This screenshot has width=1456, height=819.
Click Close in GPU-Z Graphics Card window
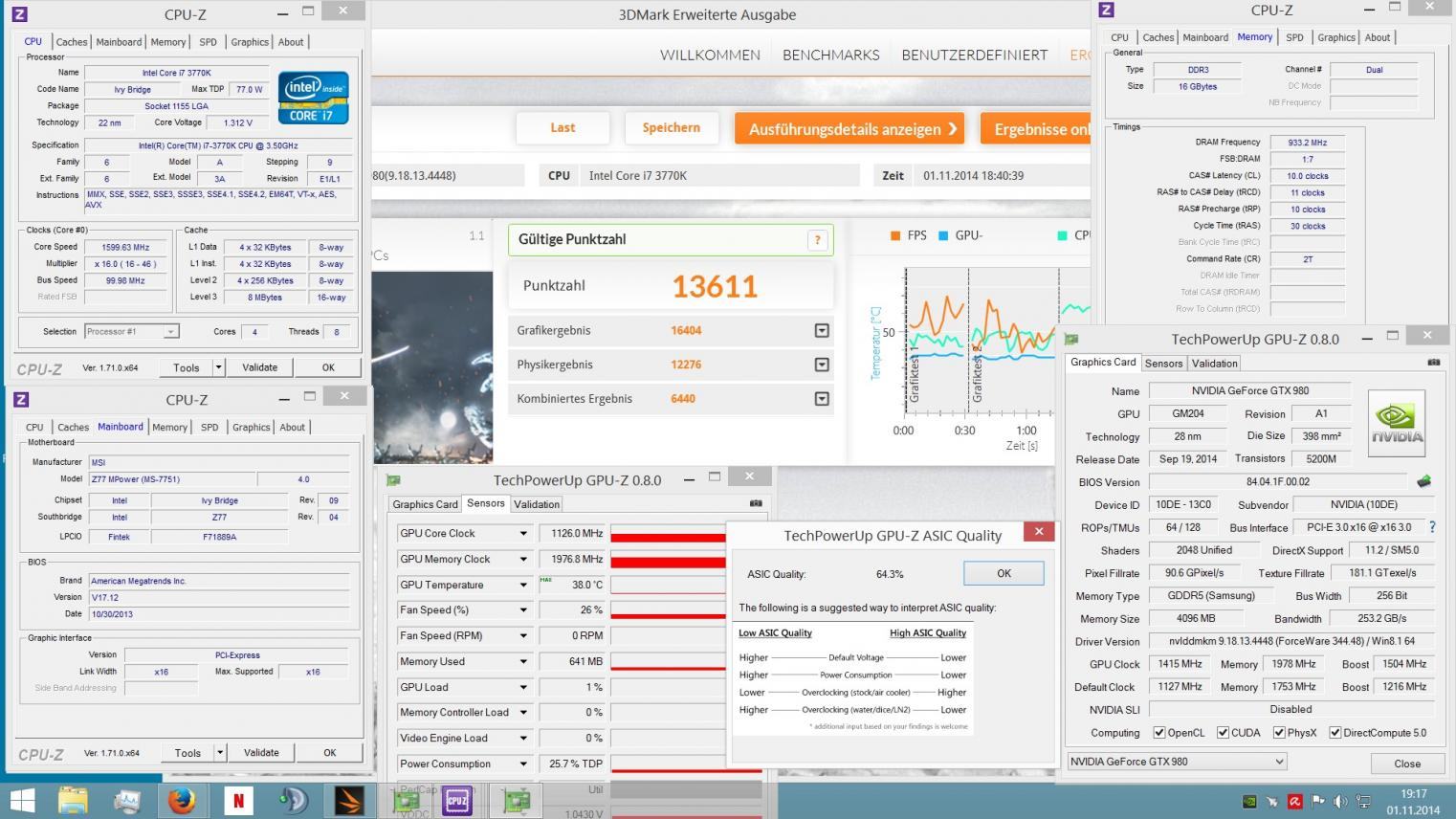point(1407,764)
